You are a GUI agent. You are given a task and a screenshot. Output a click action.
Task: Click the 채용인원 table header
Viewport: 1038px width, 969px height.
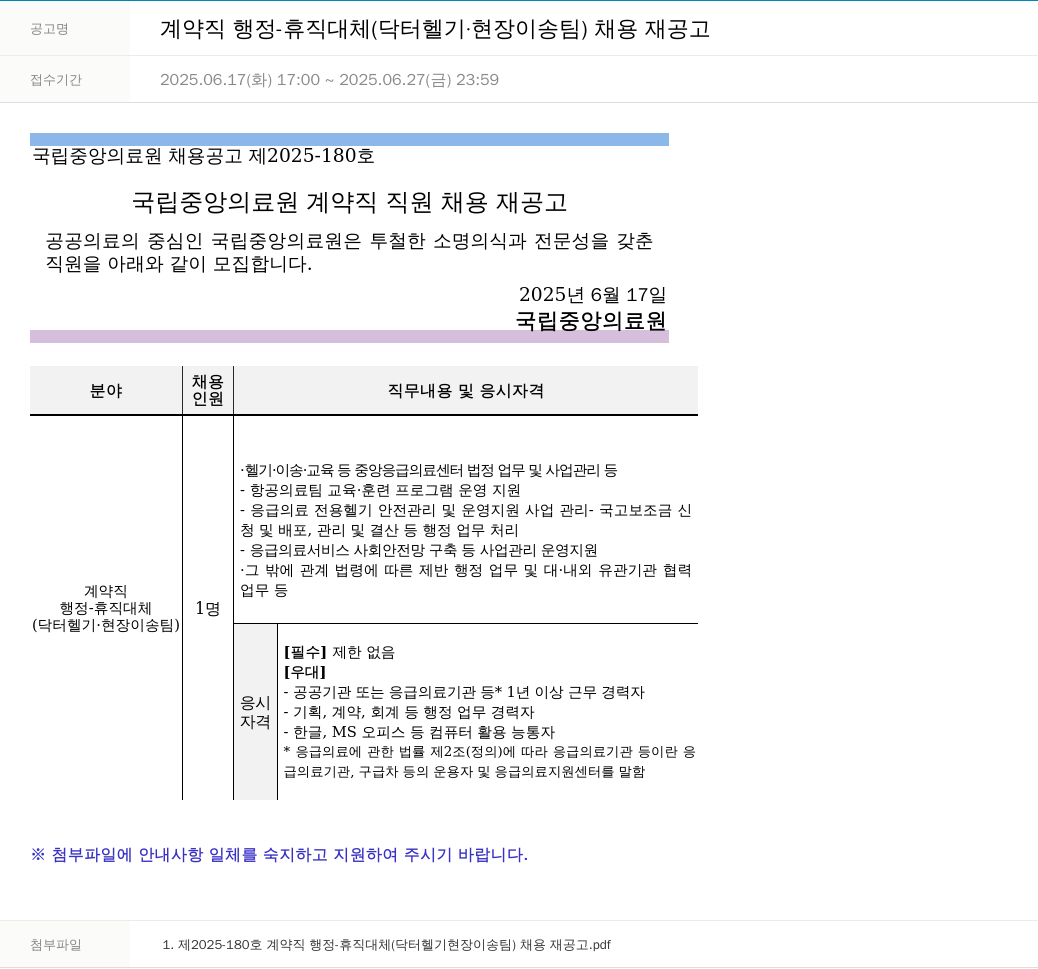(208, 391)
